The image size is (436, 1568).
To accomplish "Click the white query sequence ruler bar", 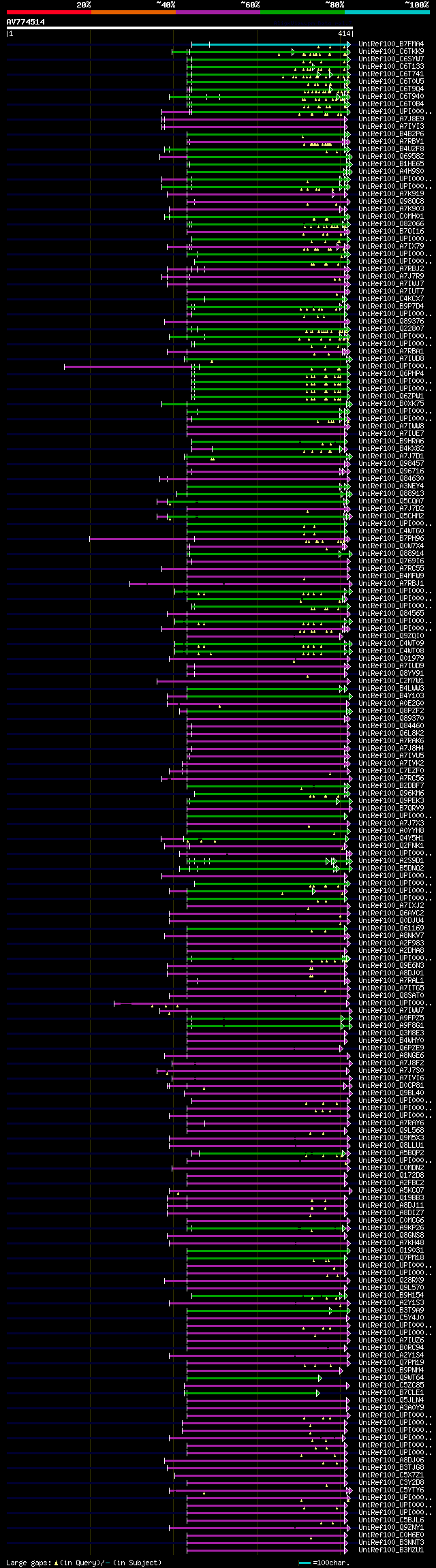I will click(179, 28).
